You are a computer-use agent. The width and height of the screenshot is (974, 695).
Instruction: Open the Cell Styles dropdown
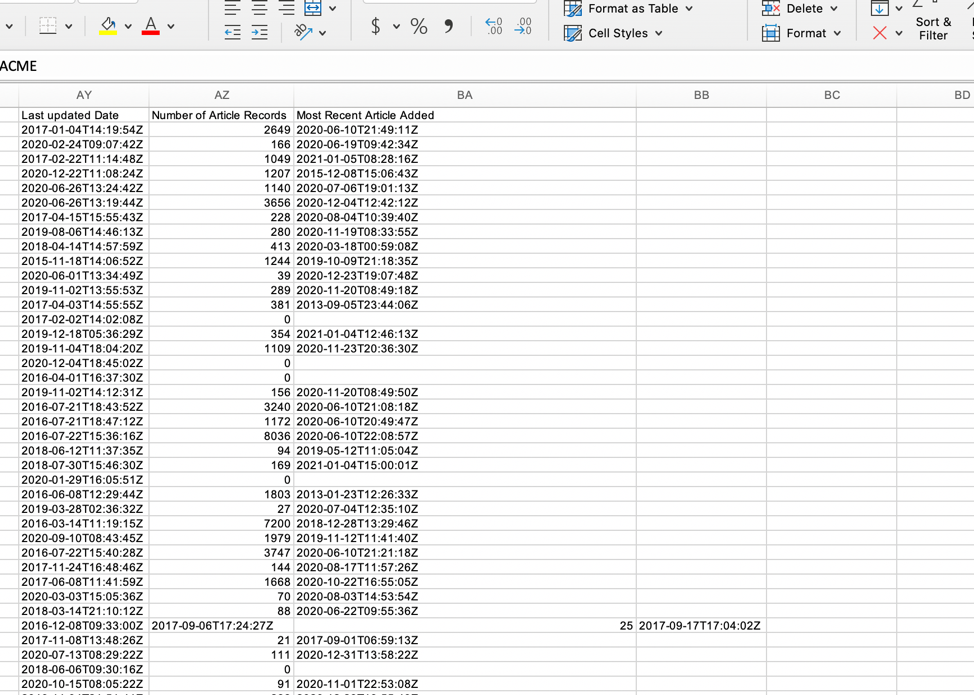coord(614,33)
